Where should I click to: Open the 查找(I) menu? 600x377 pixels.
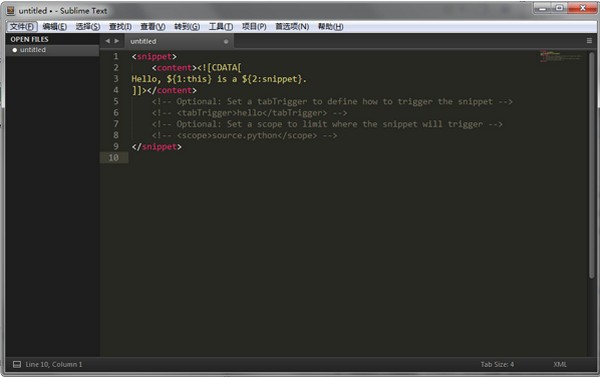pos(120,26)
